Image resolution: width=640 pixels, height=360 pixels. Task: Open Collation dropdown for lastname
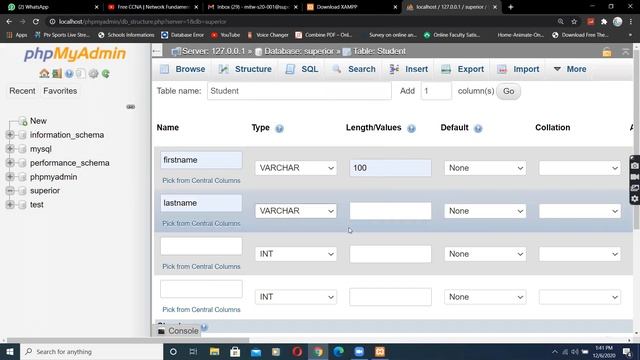click(x=580, y=211)
